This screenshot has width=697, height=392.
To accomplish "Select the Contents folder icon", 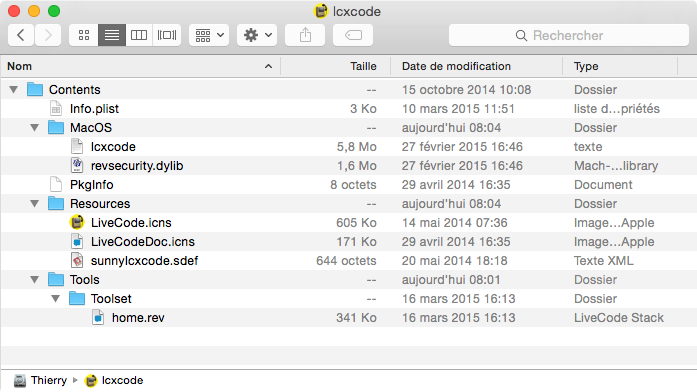I will click(x=35, y=89).
